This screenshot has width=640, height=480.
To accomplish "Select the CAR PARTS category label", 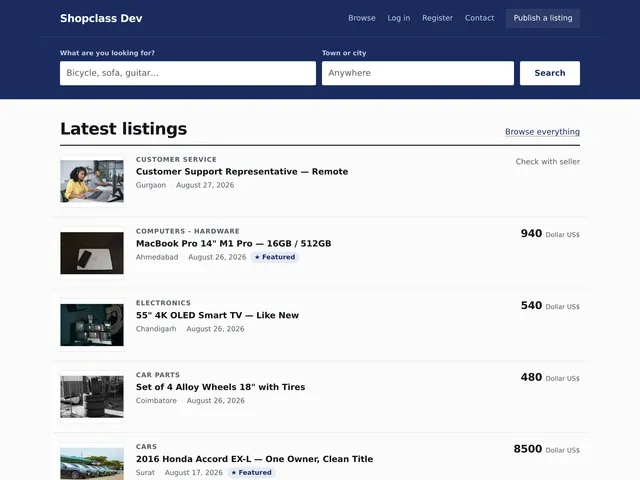I will (158, 375).
